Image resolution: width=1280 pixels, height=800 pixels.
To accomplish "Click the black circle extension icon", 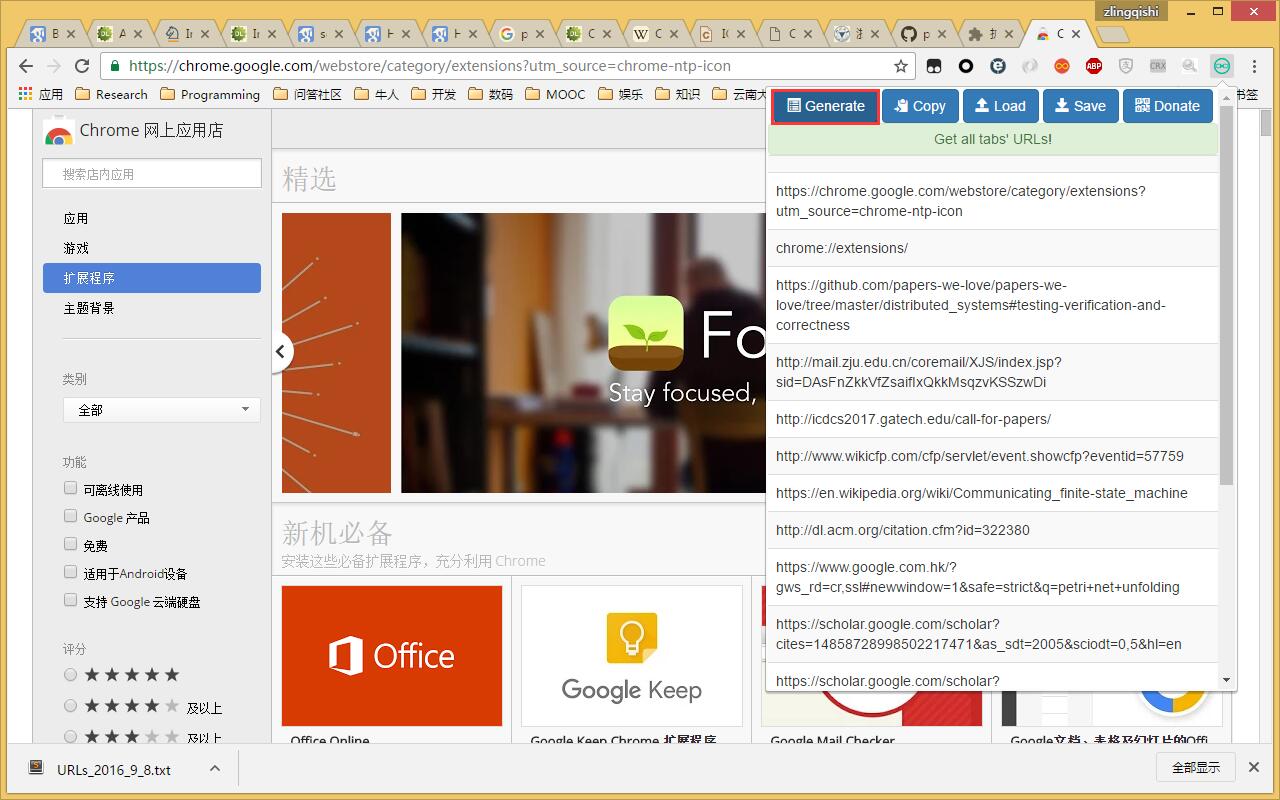I will [966, 66].
